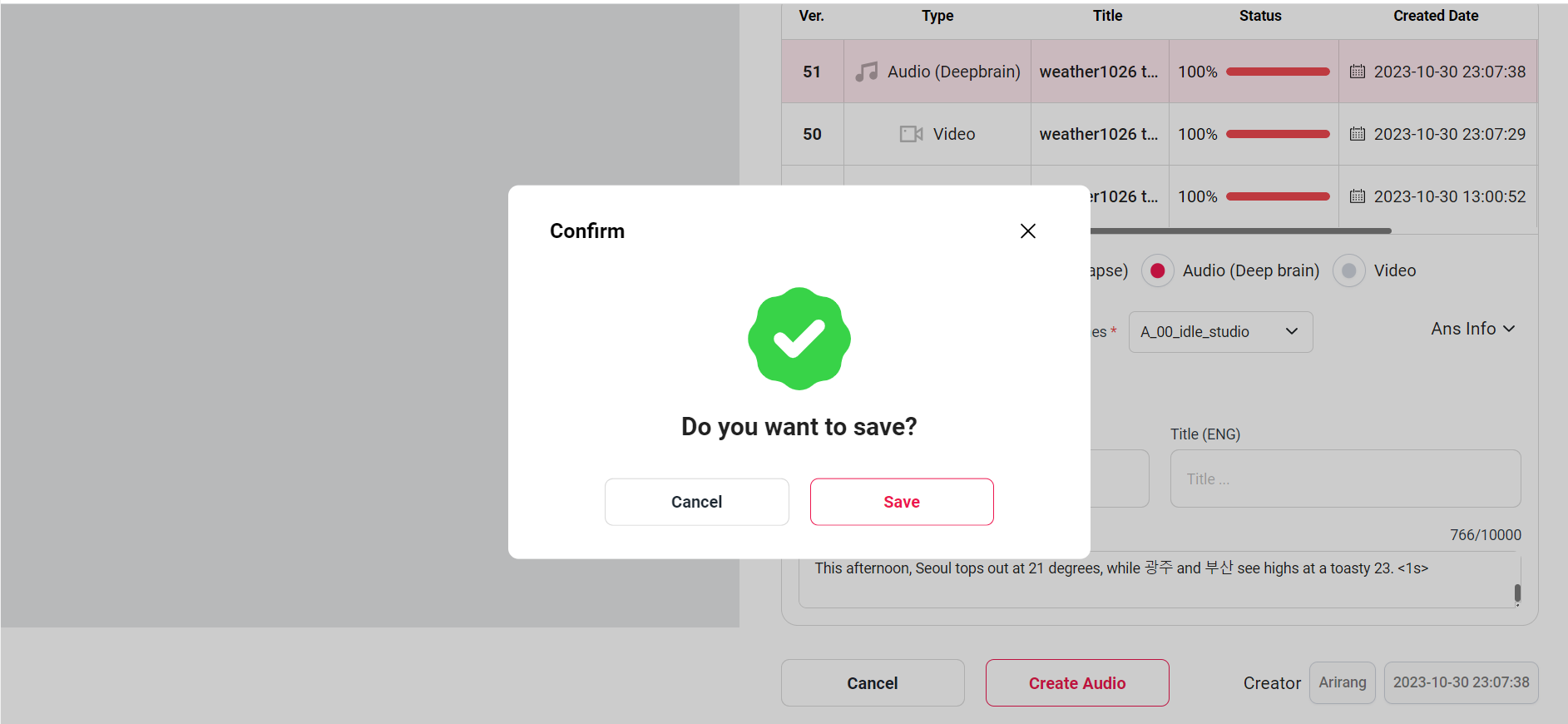Image resolution: width=1568 pixels, height=724 pixels.
Task: Click the Title (ENG) input field
Action: coord(1344,479)
